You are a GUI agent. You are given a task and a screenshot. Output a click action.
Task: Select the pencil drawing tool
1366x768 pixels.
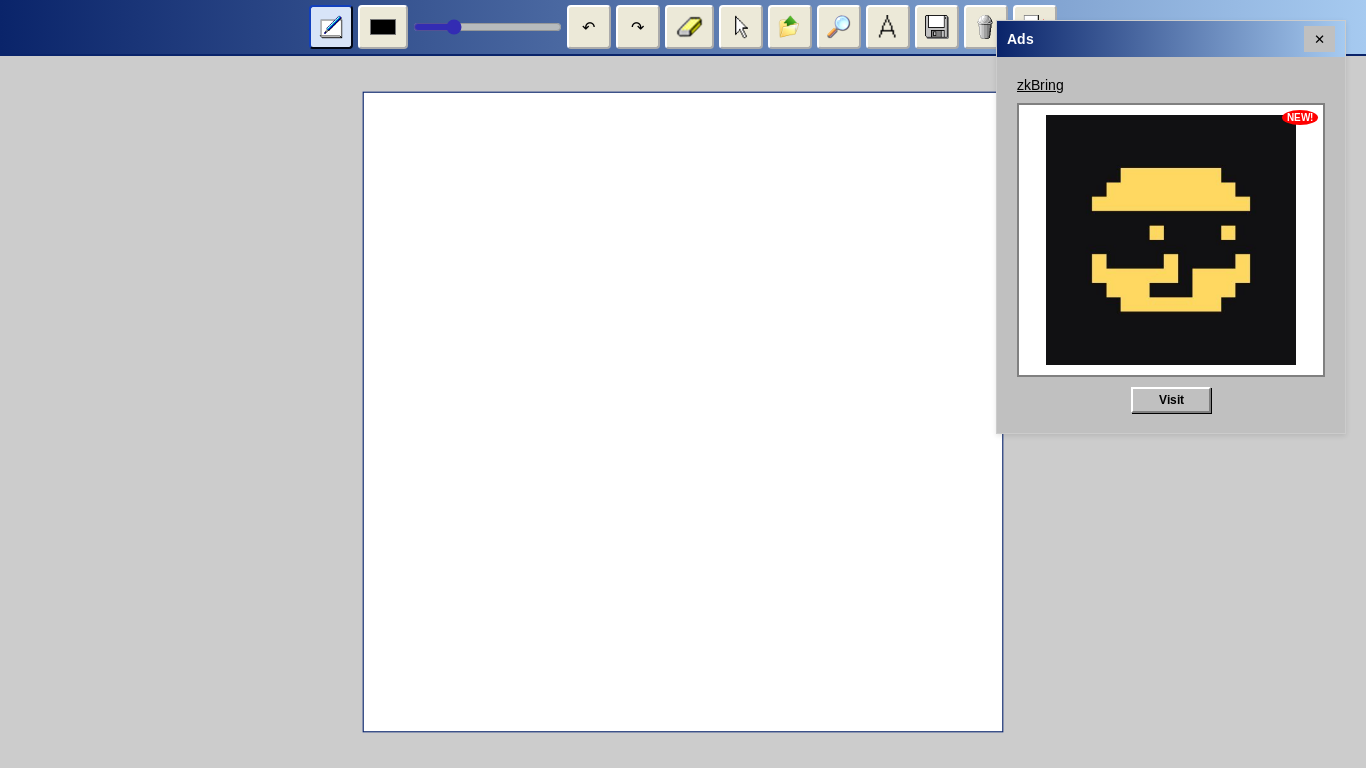pyautogui.click(x=331, y=27)
